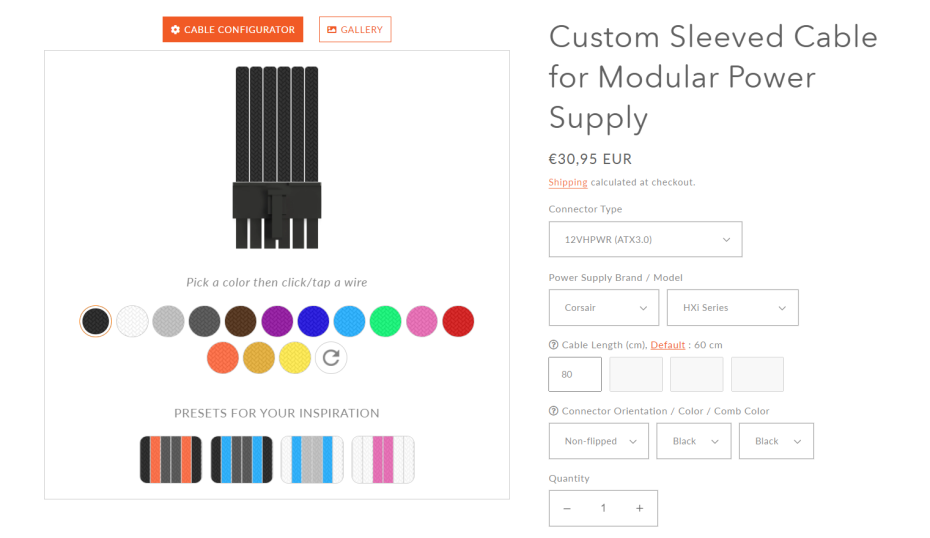The image size is (930, 538).
Task: Select the orange and gray preset thumbnail
Action: 171,459
